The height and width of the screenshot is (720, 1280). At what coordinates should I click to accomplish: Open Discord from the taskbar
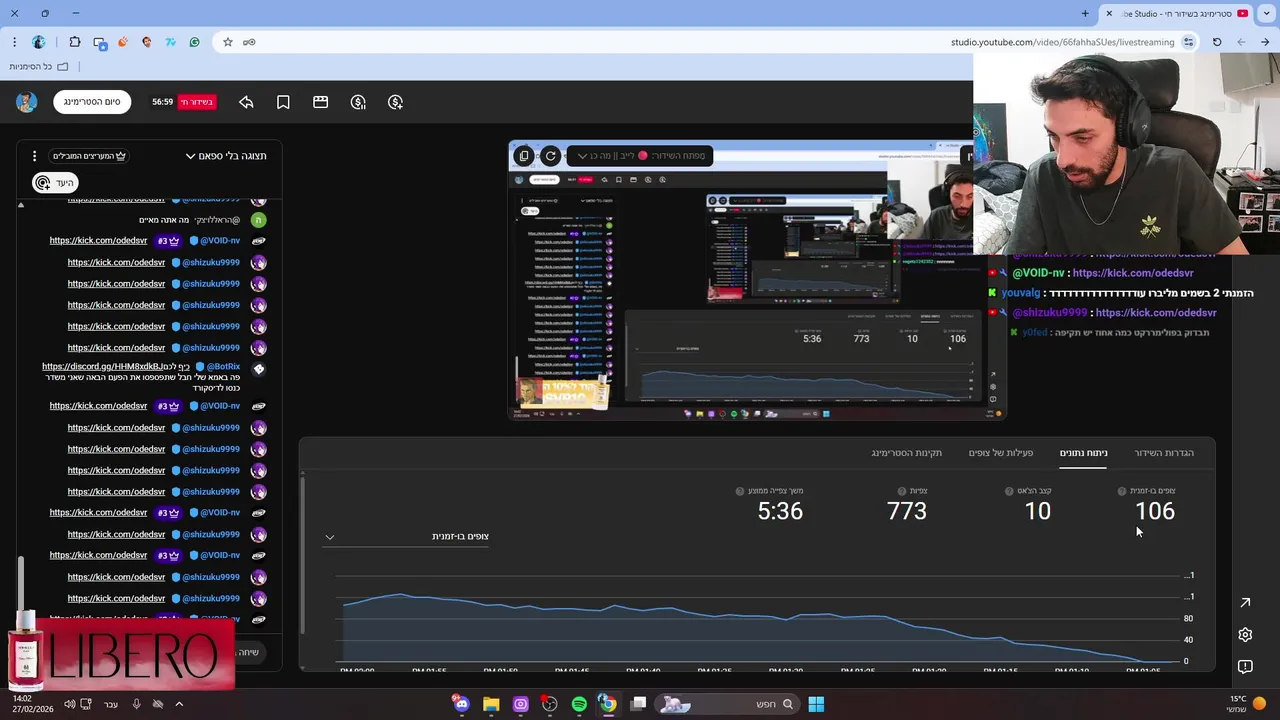tap(461, 704)
